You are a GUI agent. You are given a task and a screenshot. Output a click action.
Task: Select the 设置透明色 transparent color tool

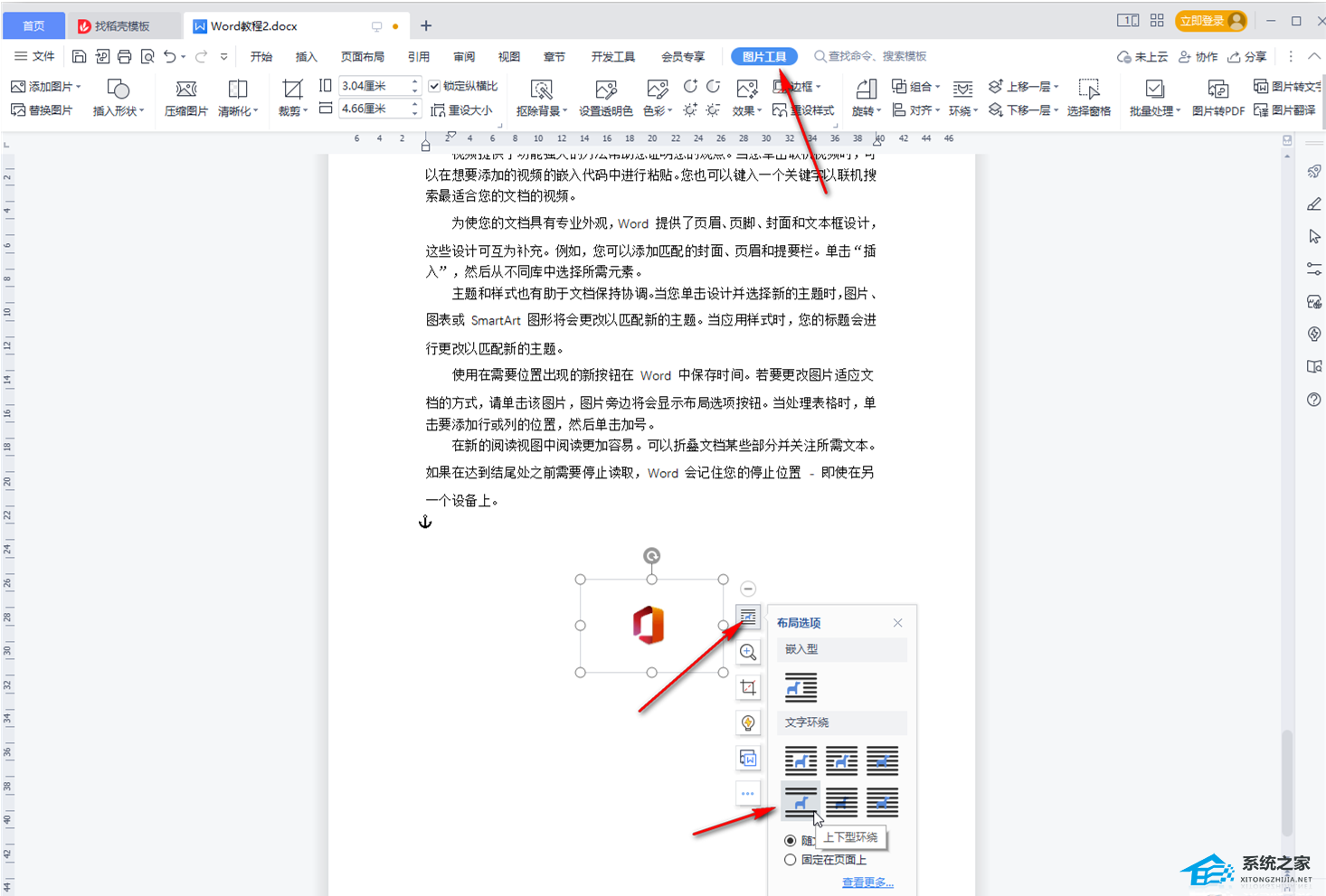coord(605,90)
